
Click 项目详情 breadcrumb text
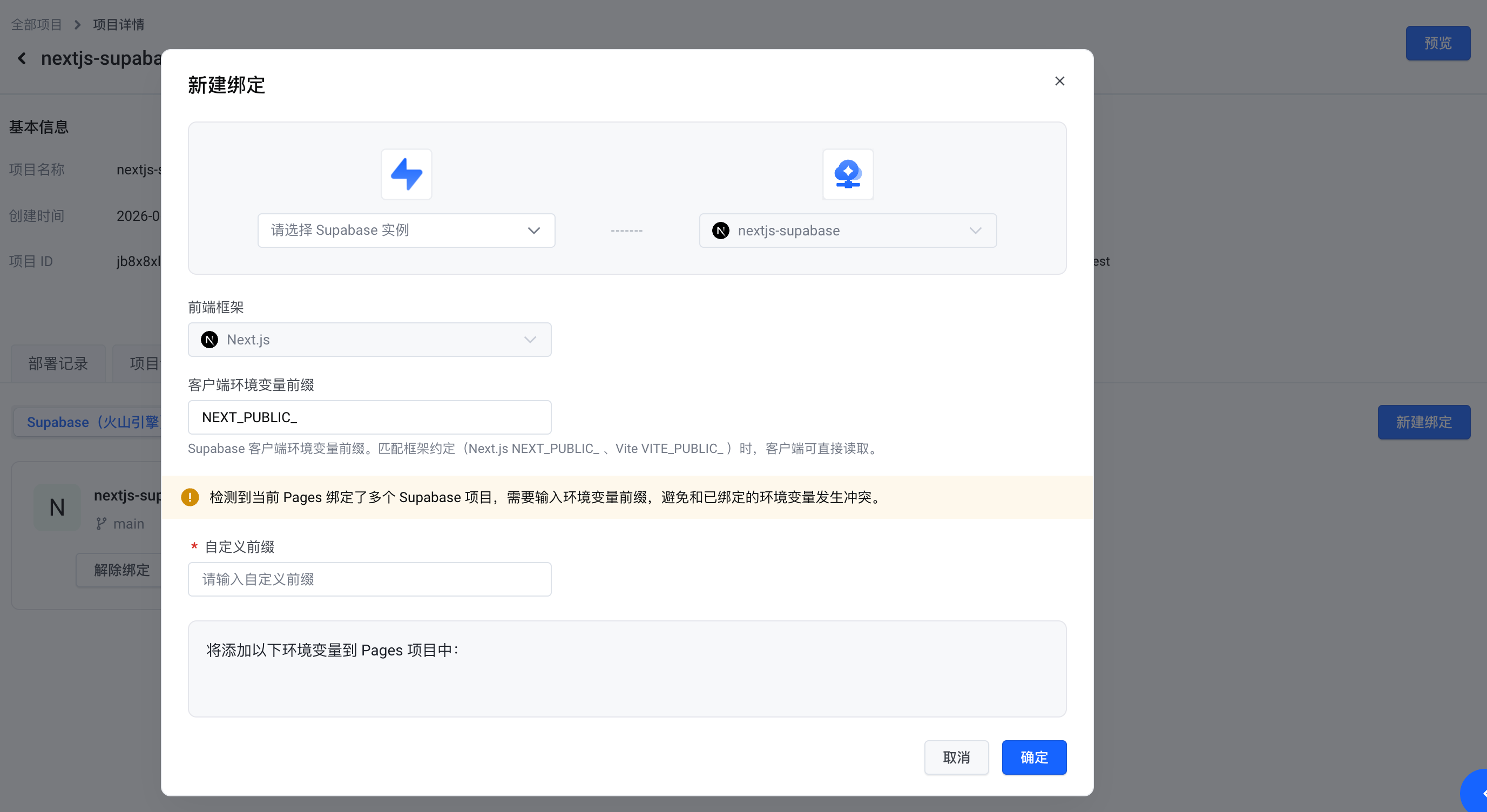coord(119,25)
